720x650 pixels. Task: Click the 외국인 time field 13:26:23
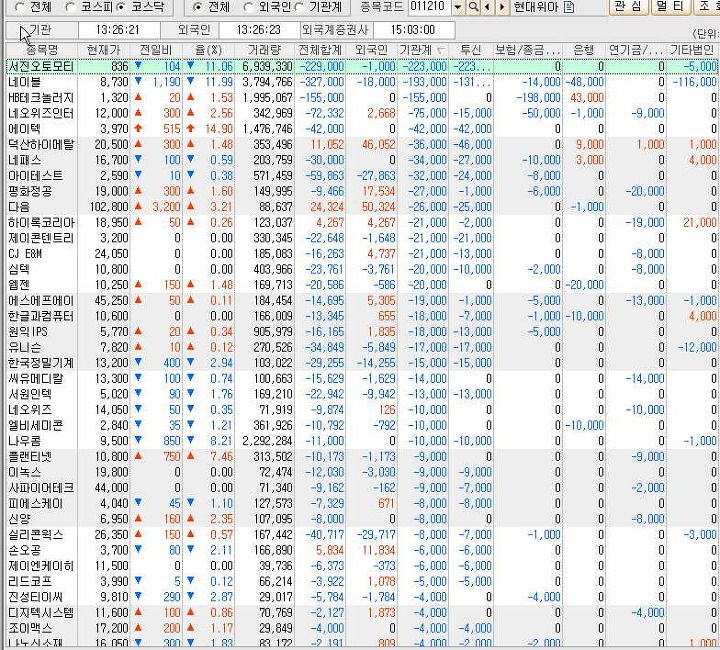click(259, 30)
